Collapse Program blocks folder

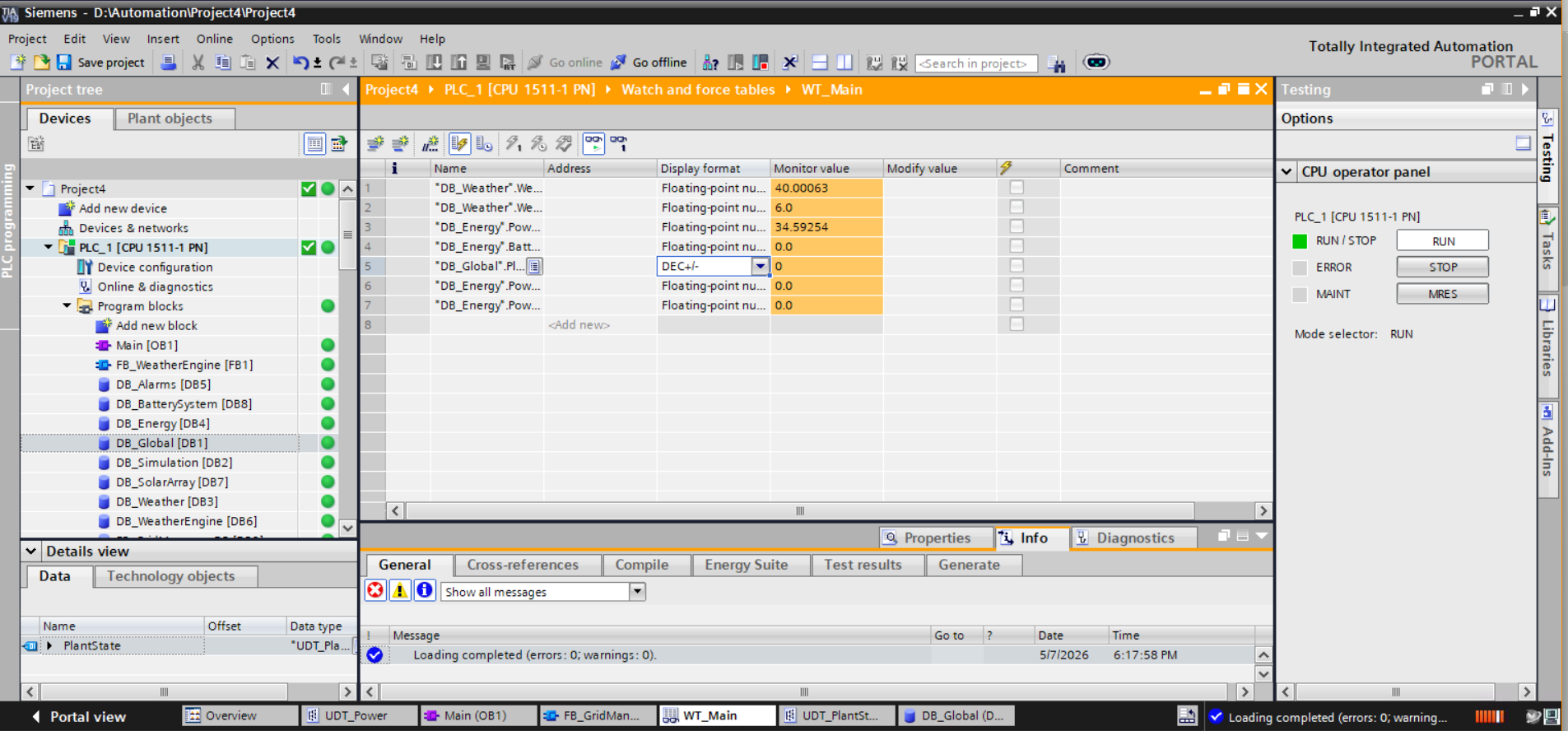pos(67,306)
